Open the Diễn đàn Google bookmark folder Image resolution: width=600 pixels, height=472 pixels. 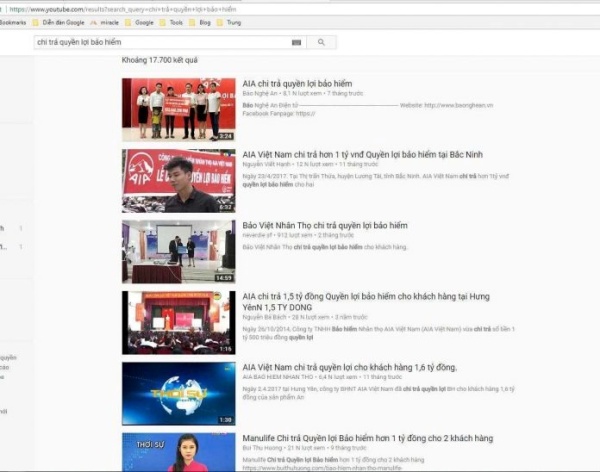[x=59, y=23]
